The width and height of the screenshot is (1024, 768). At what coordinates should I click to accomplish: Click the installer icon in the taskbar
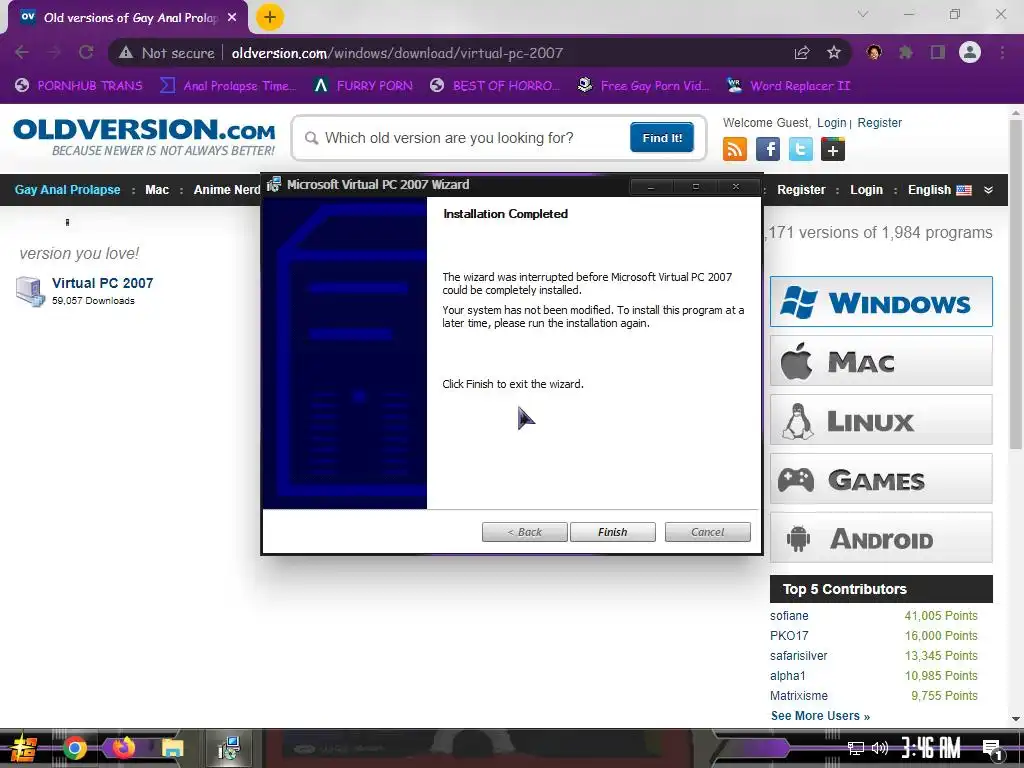(x=229, y=748)
